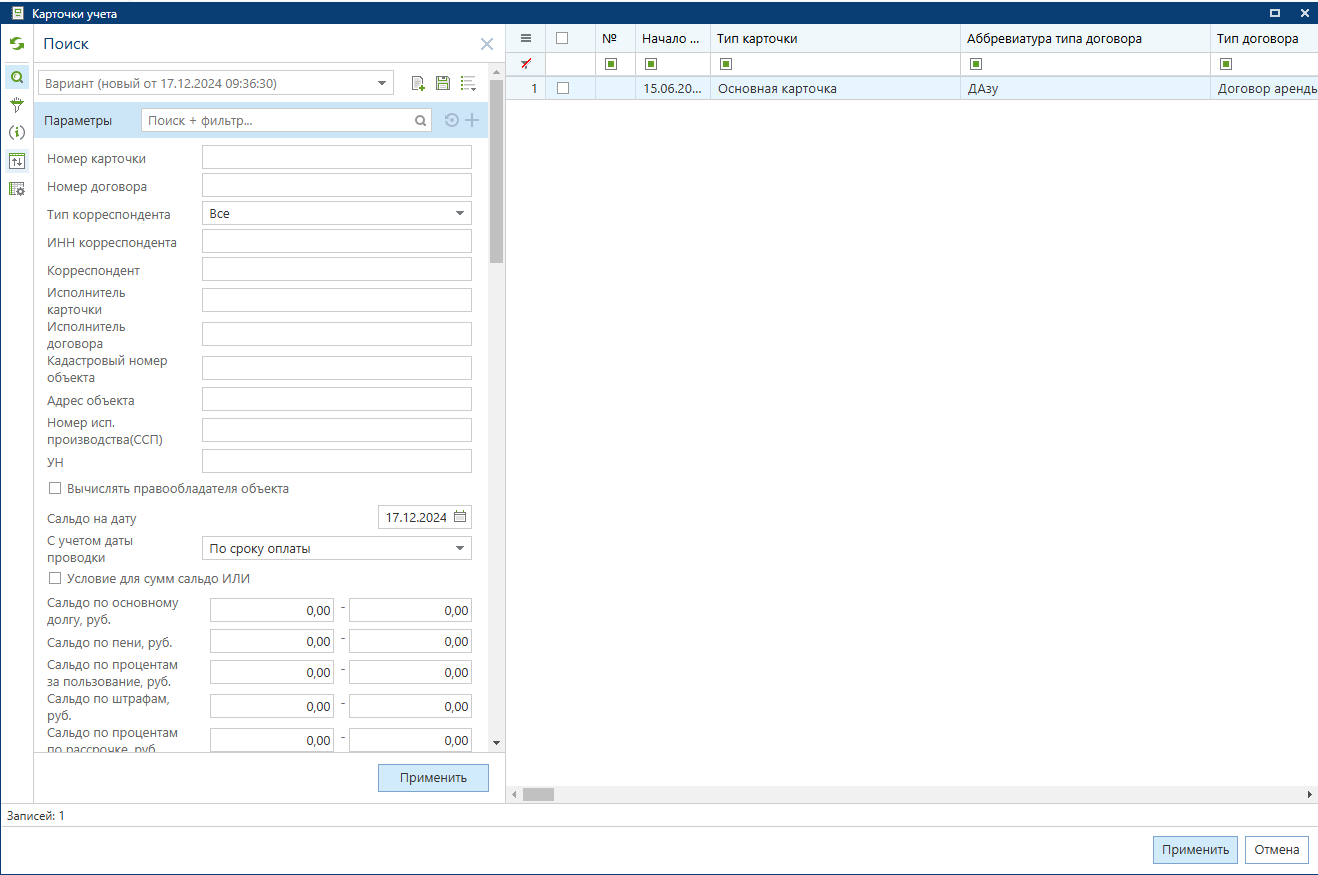Open filter condition for Тип карточки column
Image resolution: width=1318 pixels, height=875 pixels.
(724, 64)
